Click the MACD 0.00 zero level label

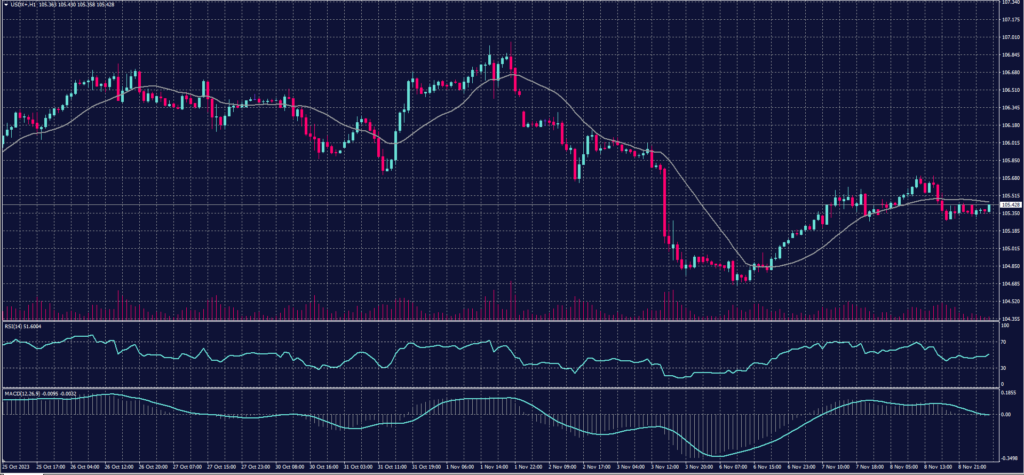1005,414
